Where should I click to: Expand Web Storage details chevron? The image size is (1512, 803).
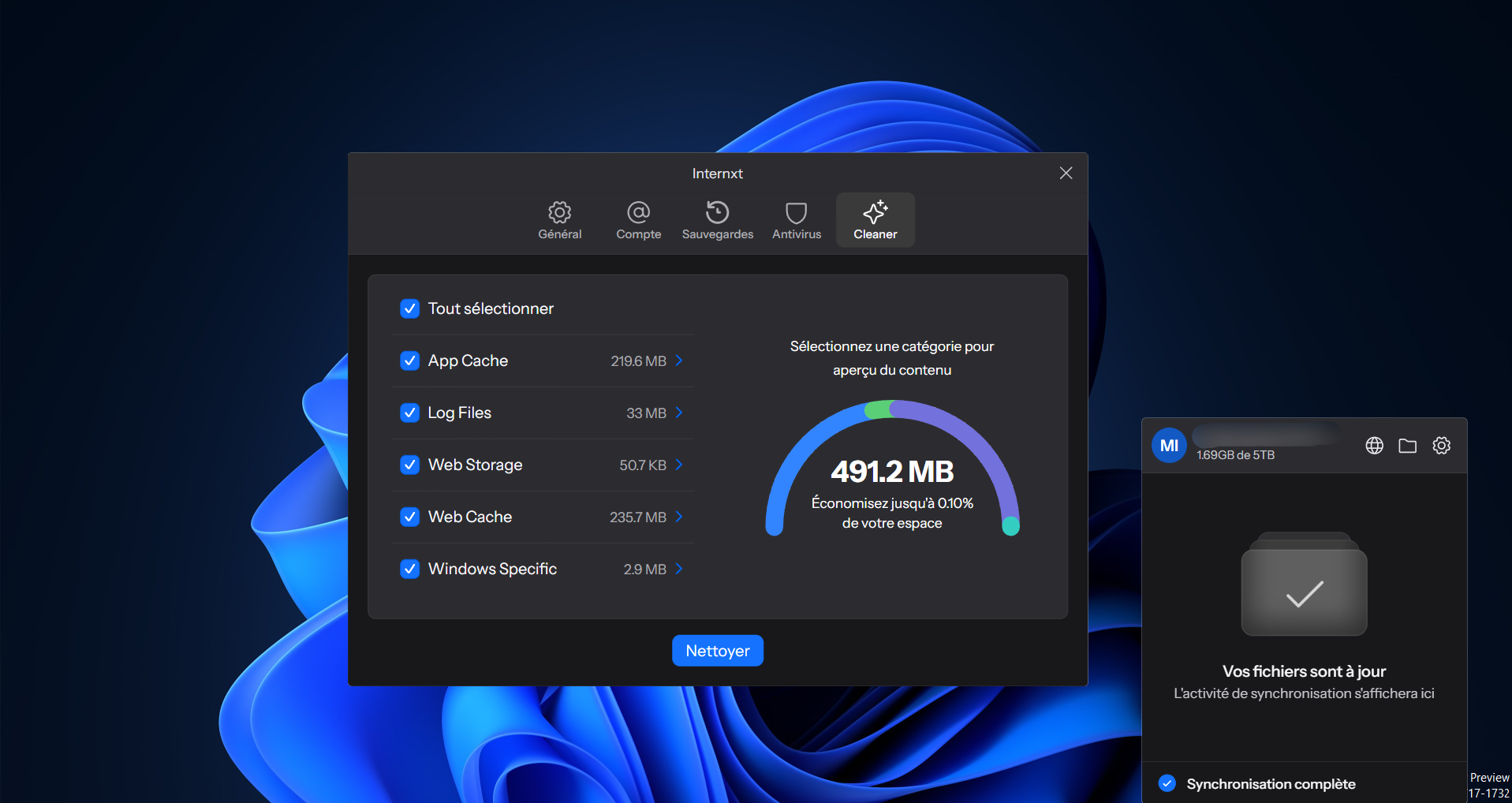[679, 465]
